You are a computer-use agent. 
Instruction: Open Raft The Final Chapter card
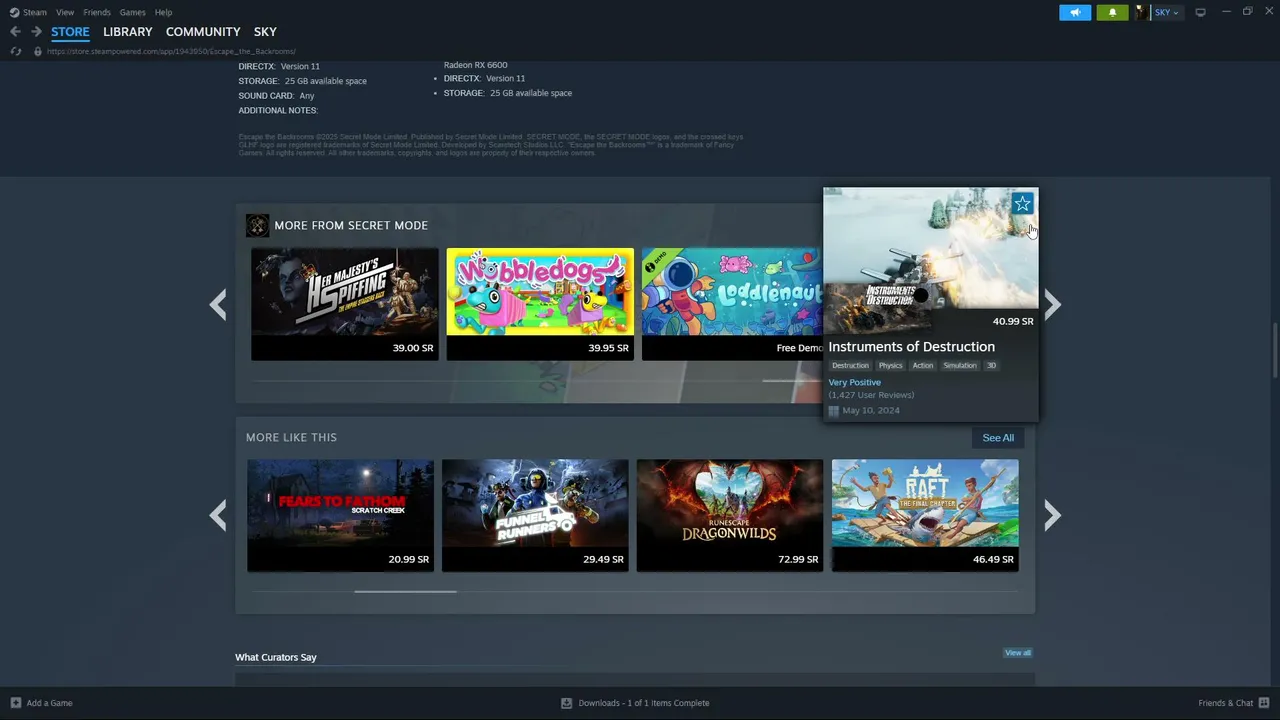click(x=925, y=515)
